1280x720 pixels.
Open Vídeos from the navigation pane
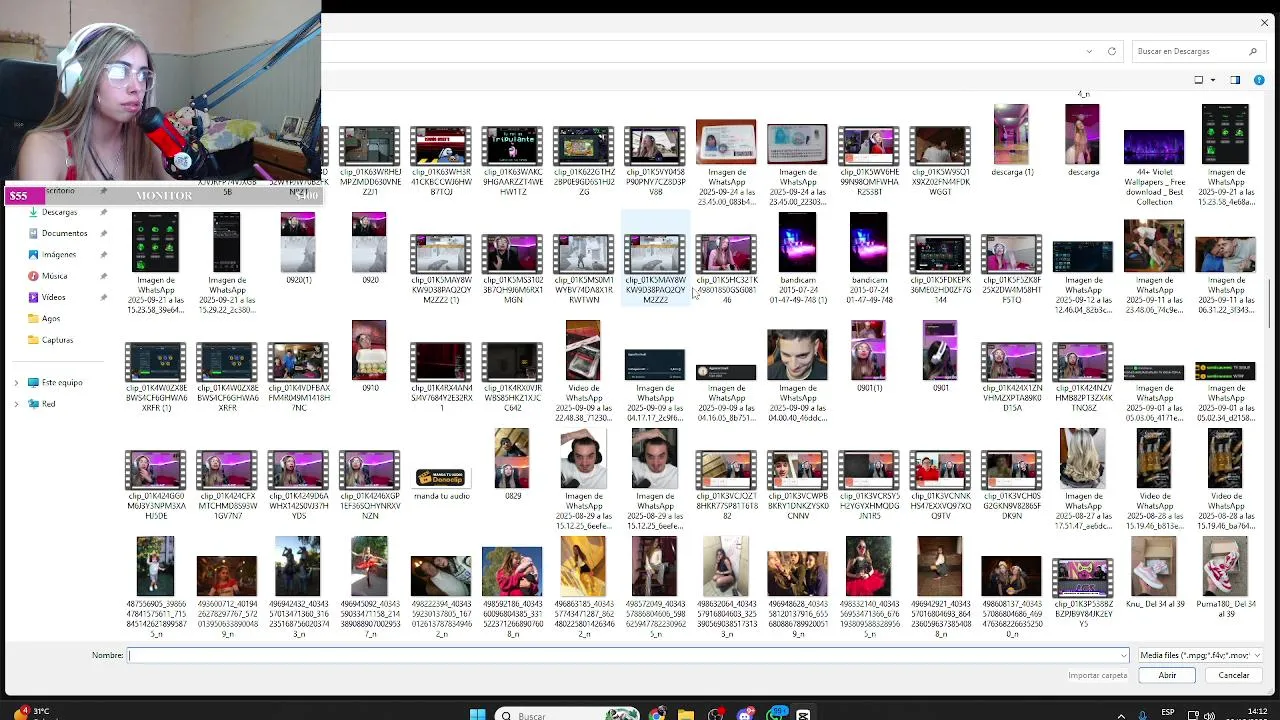pos(53,297)
